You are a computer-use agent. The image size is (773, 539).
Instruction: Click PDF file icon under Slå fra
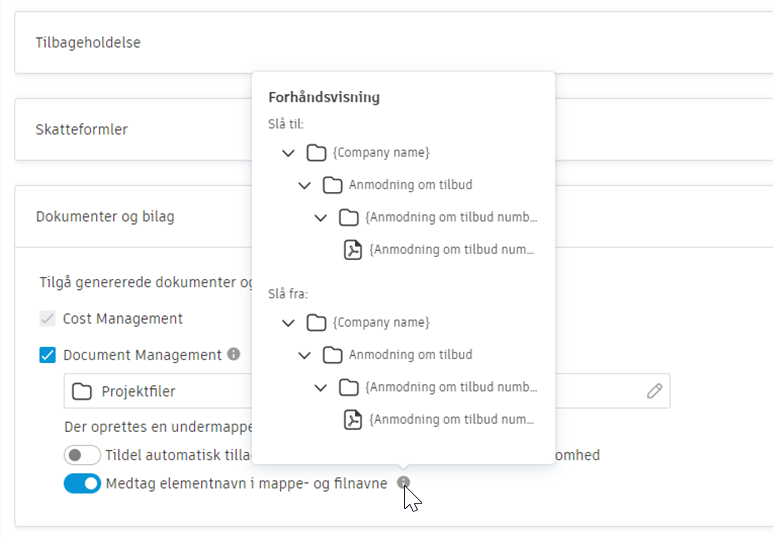(352, 420)
